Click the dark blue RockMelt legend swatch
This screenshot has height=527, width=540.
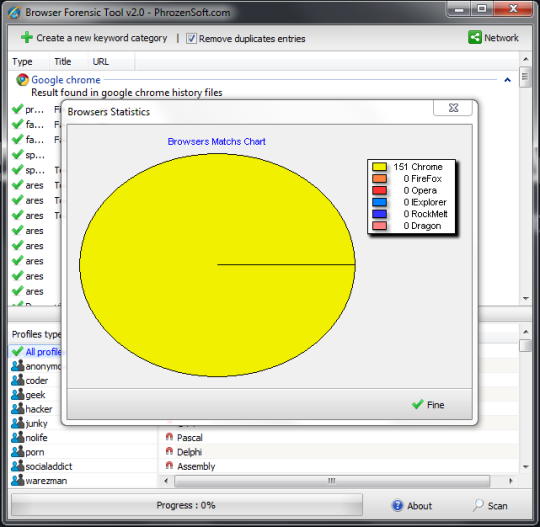point(379,214)
